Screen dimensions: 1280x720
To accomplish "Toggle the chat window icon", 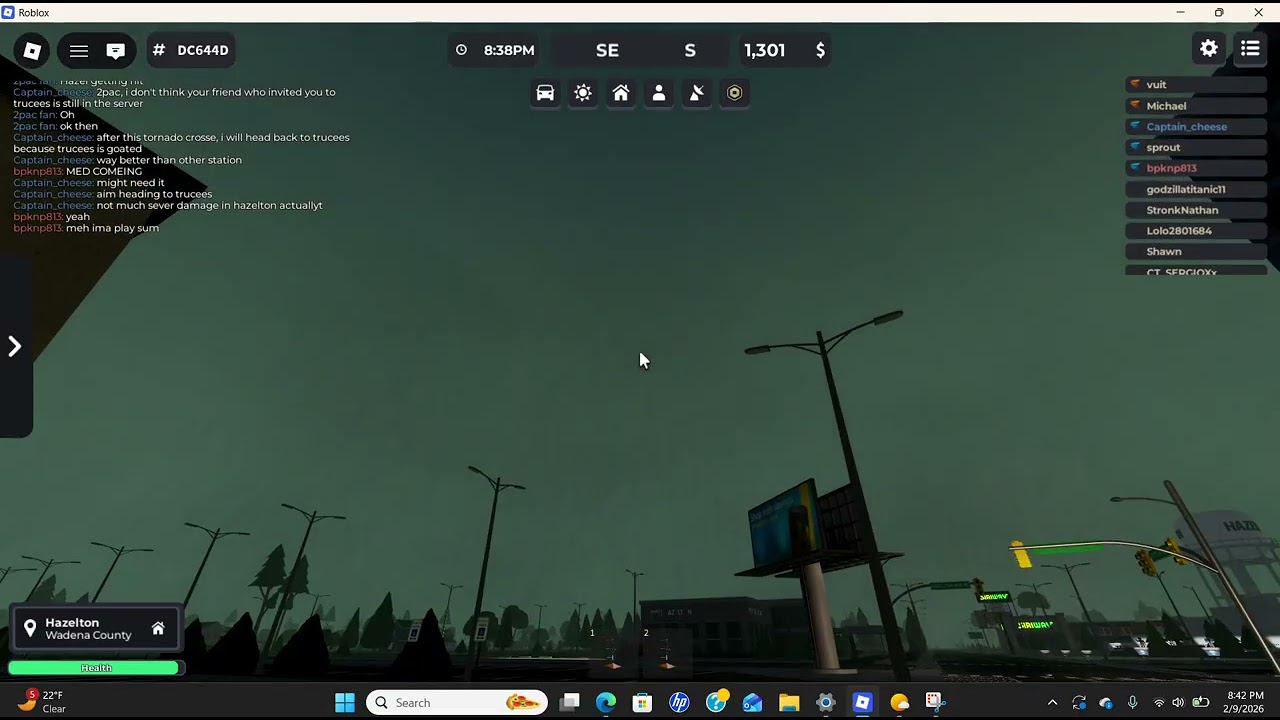I will click(x=116, y=51).
